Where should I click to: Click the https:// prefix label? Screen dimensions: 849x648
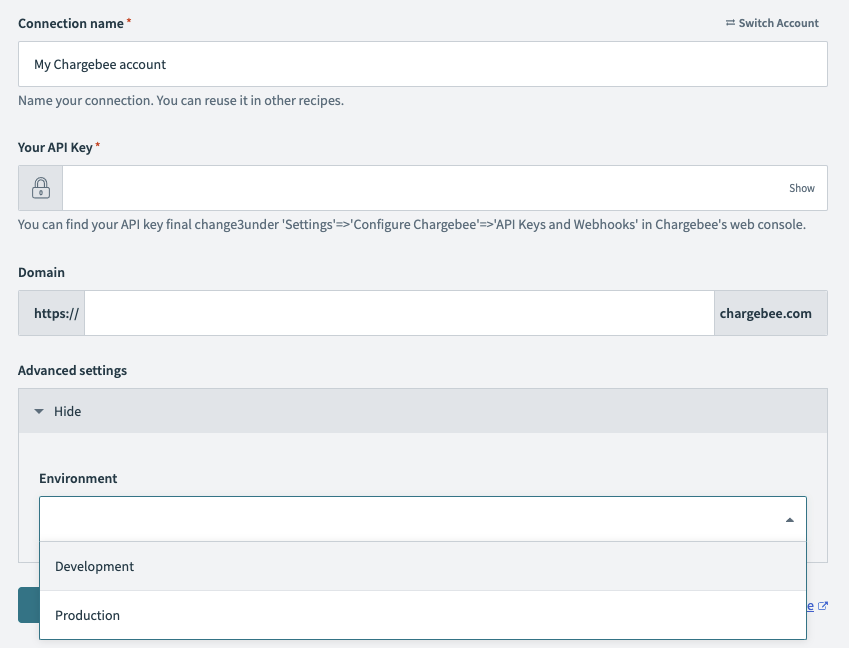(x=55, y=313)
